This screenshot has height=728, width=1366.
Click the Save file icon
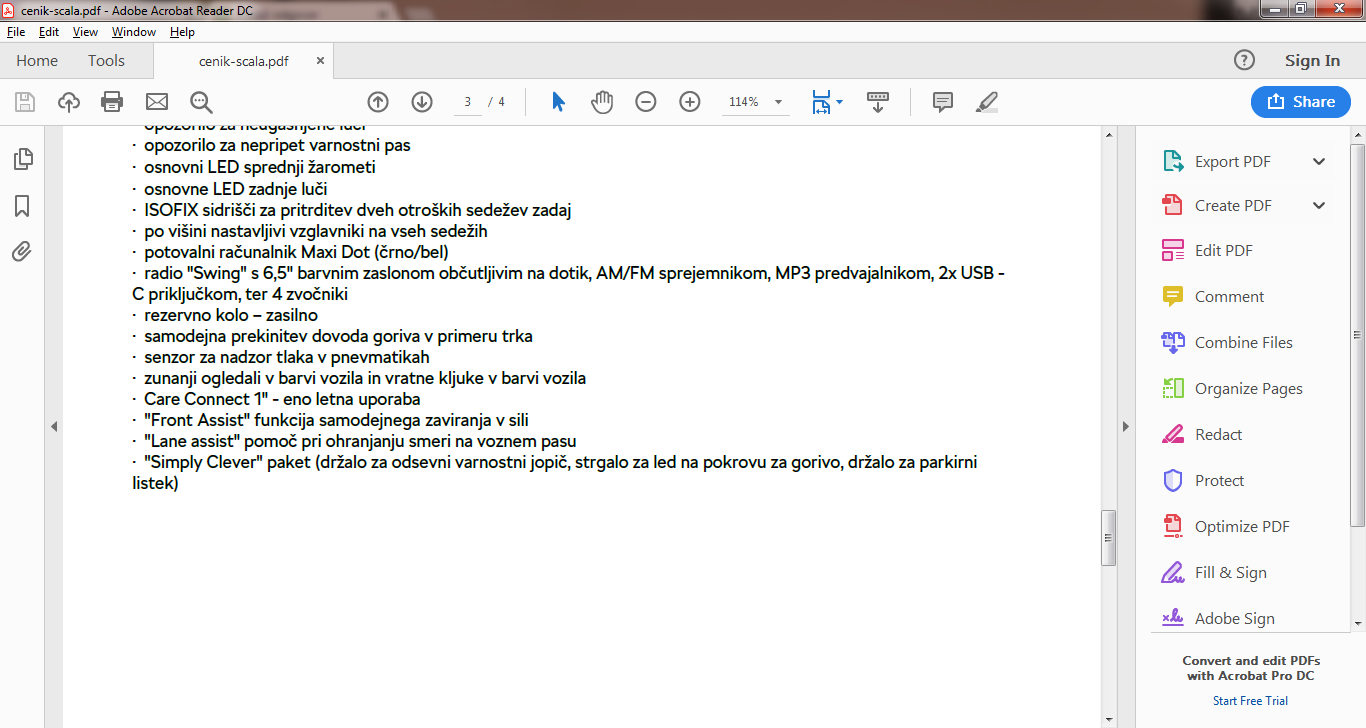(25, 101)
